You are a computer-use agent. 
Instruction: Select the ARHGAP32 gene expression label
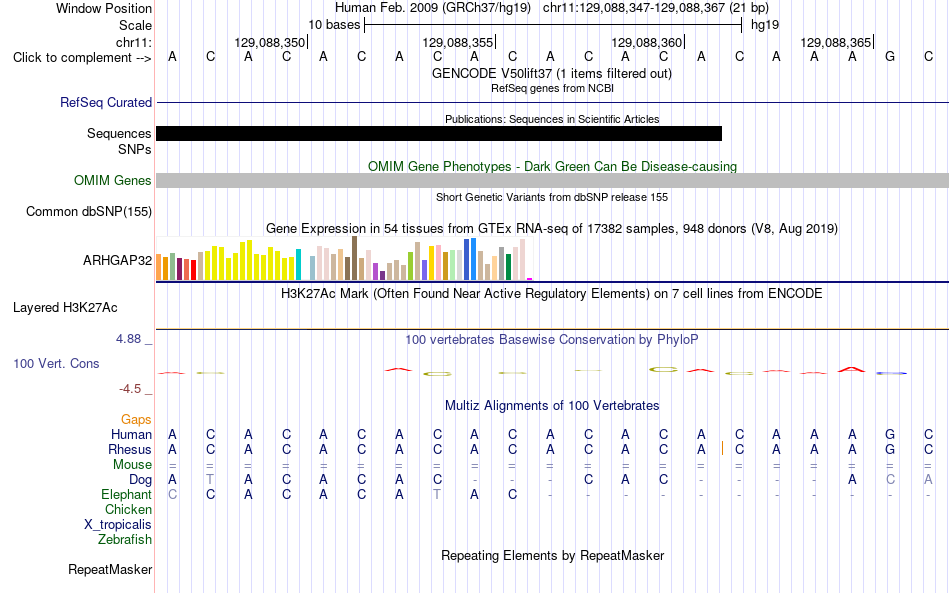pos(117,260)
